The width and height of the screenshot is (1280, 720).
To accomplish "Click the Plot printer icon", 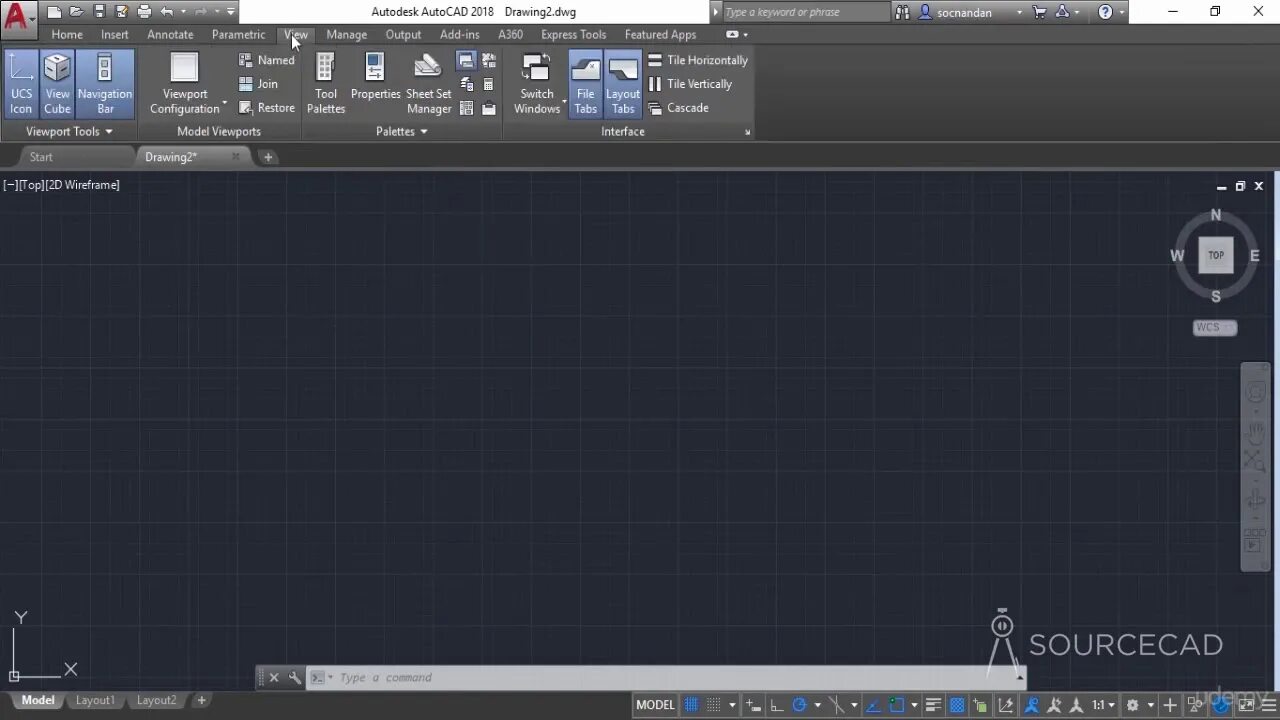I will click(144, 12).
